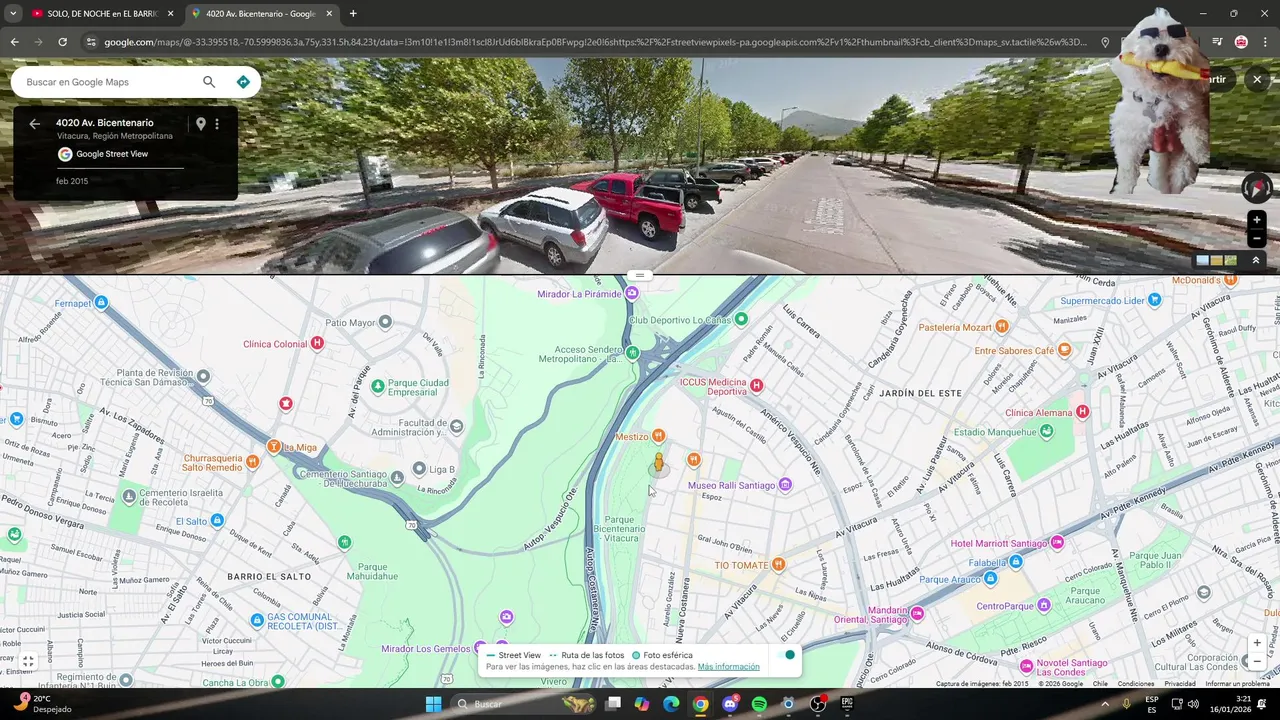The height and width of the screenshot is (720, 1280).
Task: Click the Pastelería Mozart marker
Action: pos(1001,327)
